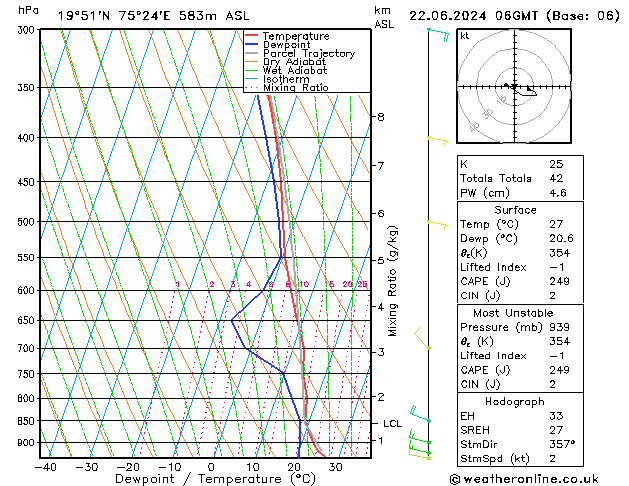The height and width of the screenshot is (486, 629).
Task: Select the 'Wet Adiabat' legend label
Action: point(295,70)
